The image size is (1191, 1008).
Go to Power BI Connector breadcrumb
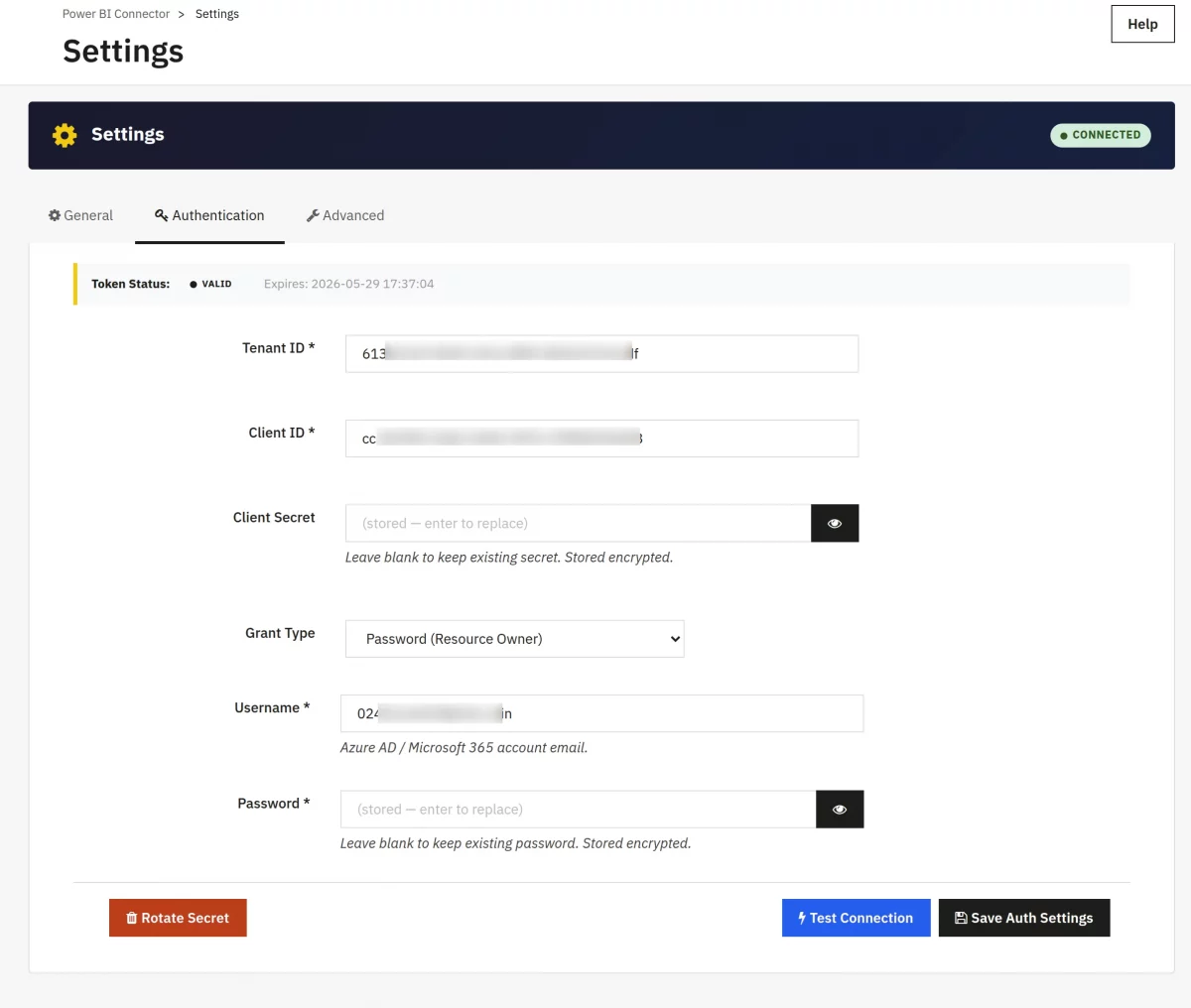[x=116, y=14]
